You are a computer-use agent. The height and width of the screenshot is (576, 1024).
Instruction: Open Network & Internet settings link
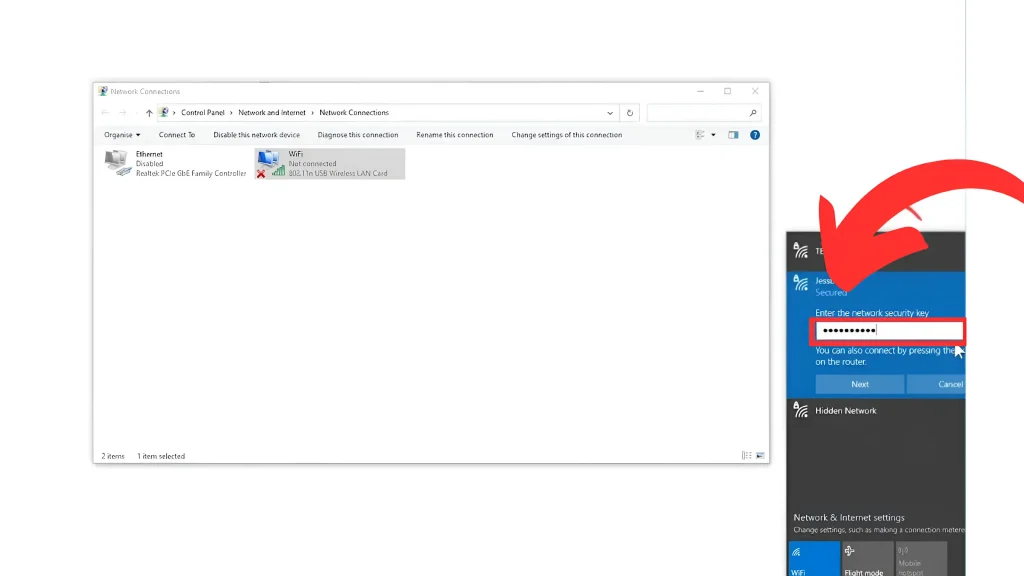[x=849, y=518]
